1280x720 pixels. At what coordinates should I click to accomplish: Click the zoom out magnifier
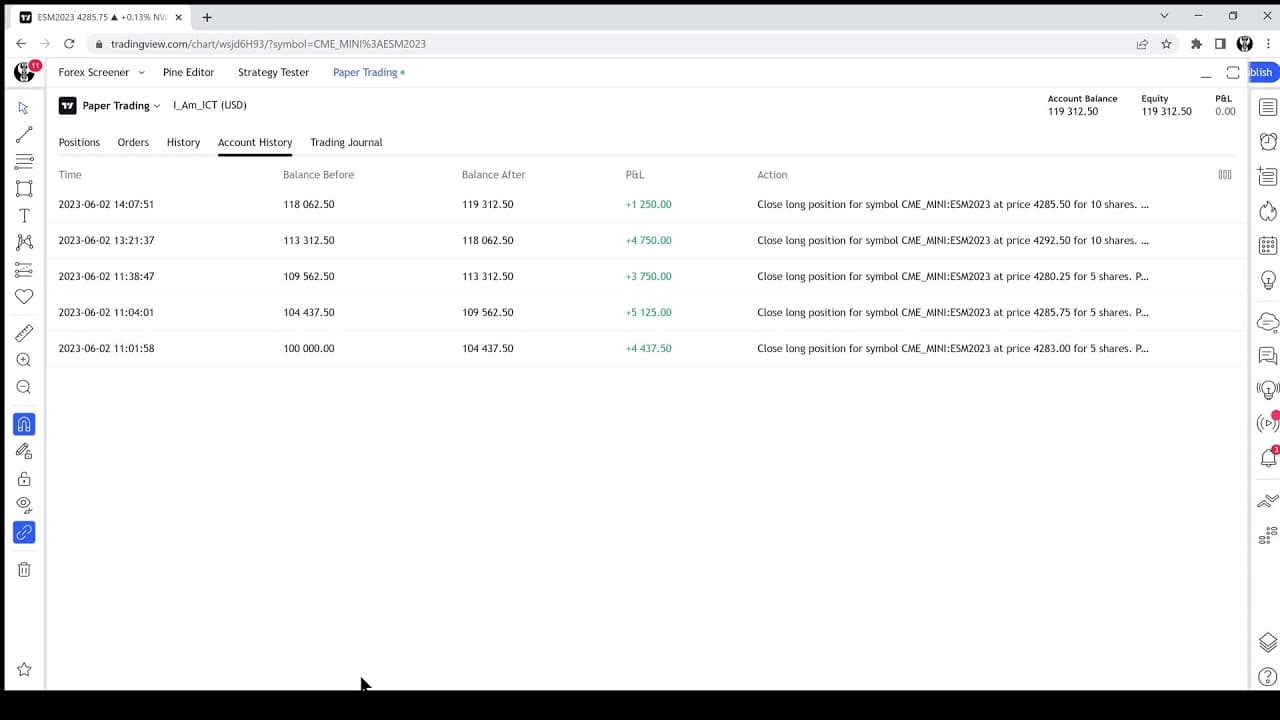[x=24, y=387]
